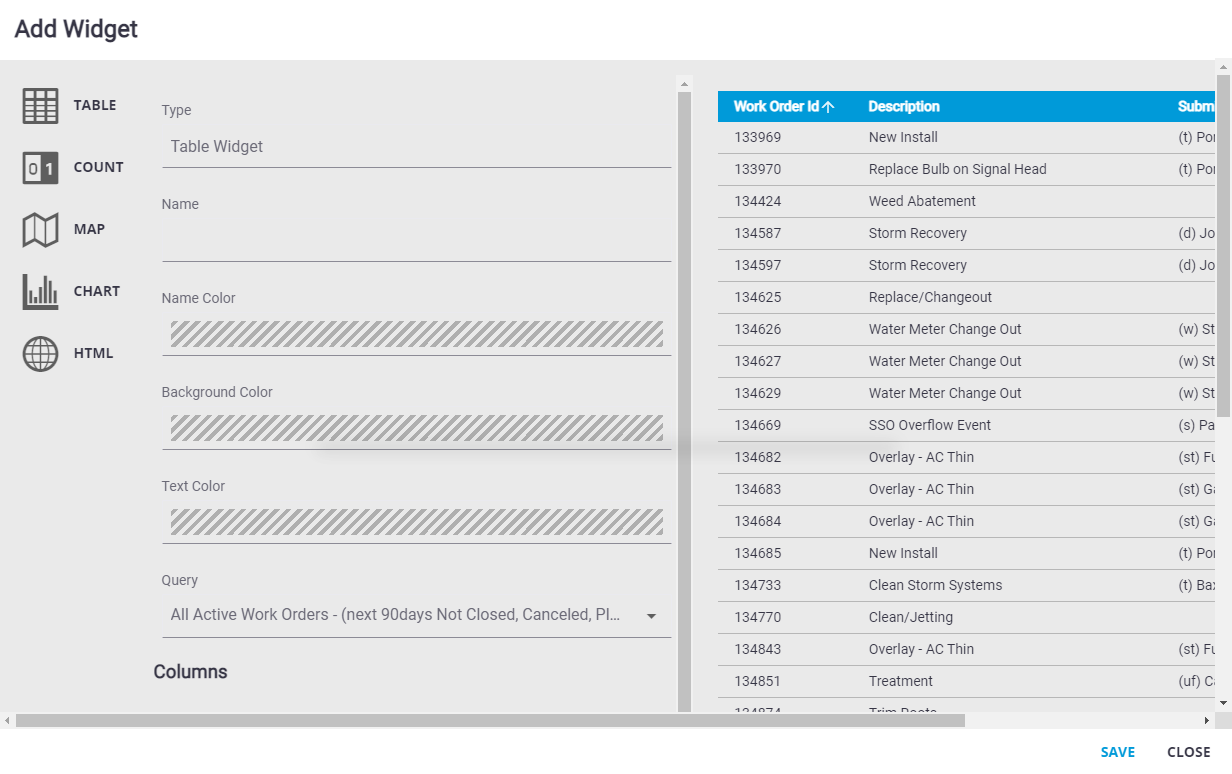Select work order 133970 cell
Screen dimensions: 1232x774
click(x=757, y=170)
